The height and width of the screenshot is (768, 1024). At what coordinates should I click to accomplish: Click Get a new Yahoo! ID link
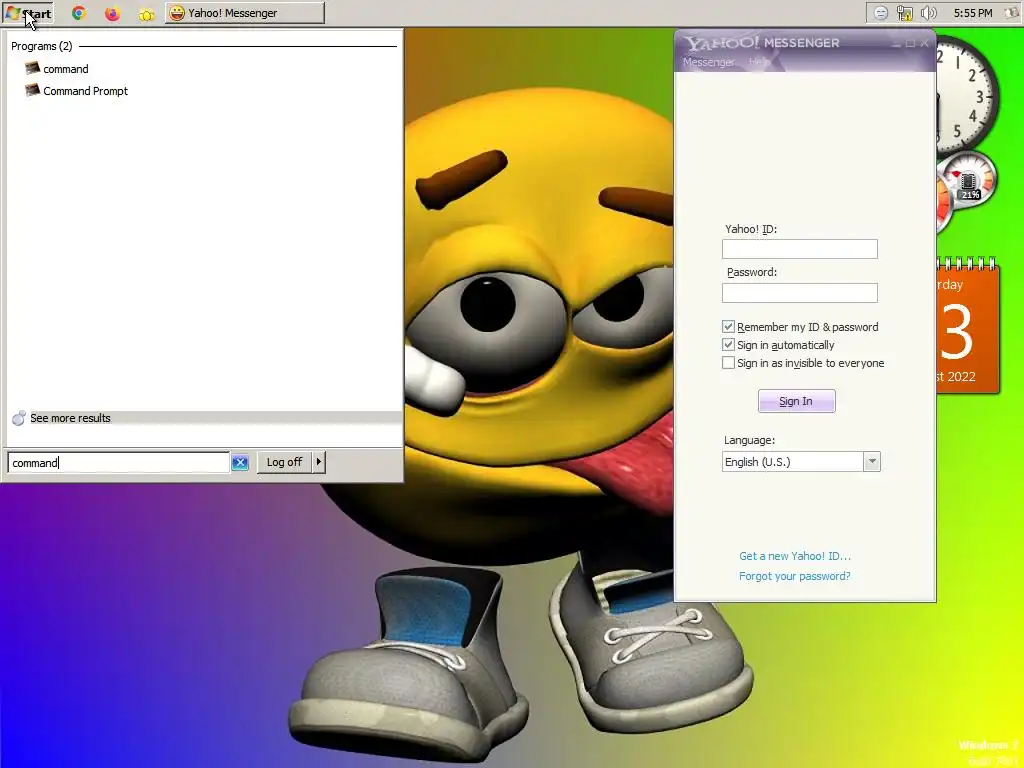[x=795, y=556]
